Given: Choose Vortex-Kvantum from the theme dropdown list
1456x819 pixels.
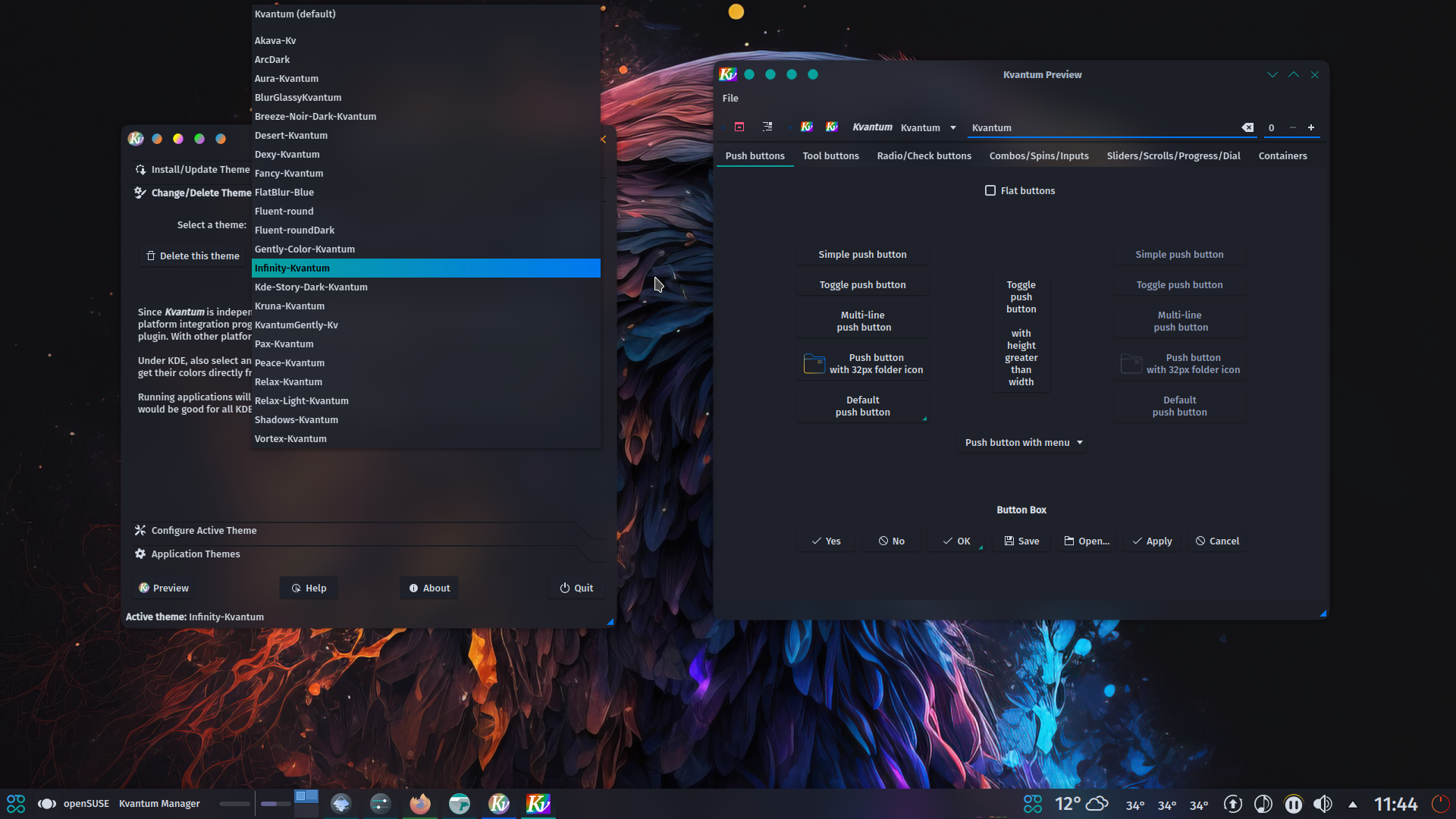Looking at the screenshot, I should 425,438.
